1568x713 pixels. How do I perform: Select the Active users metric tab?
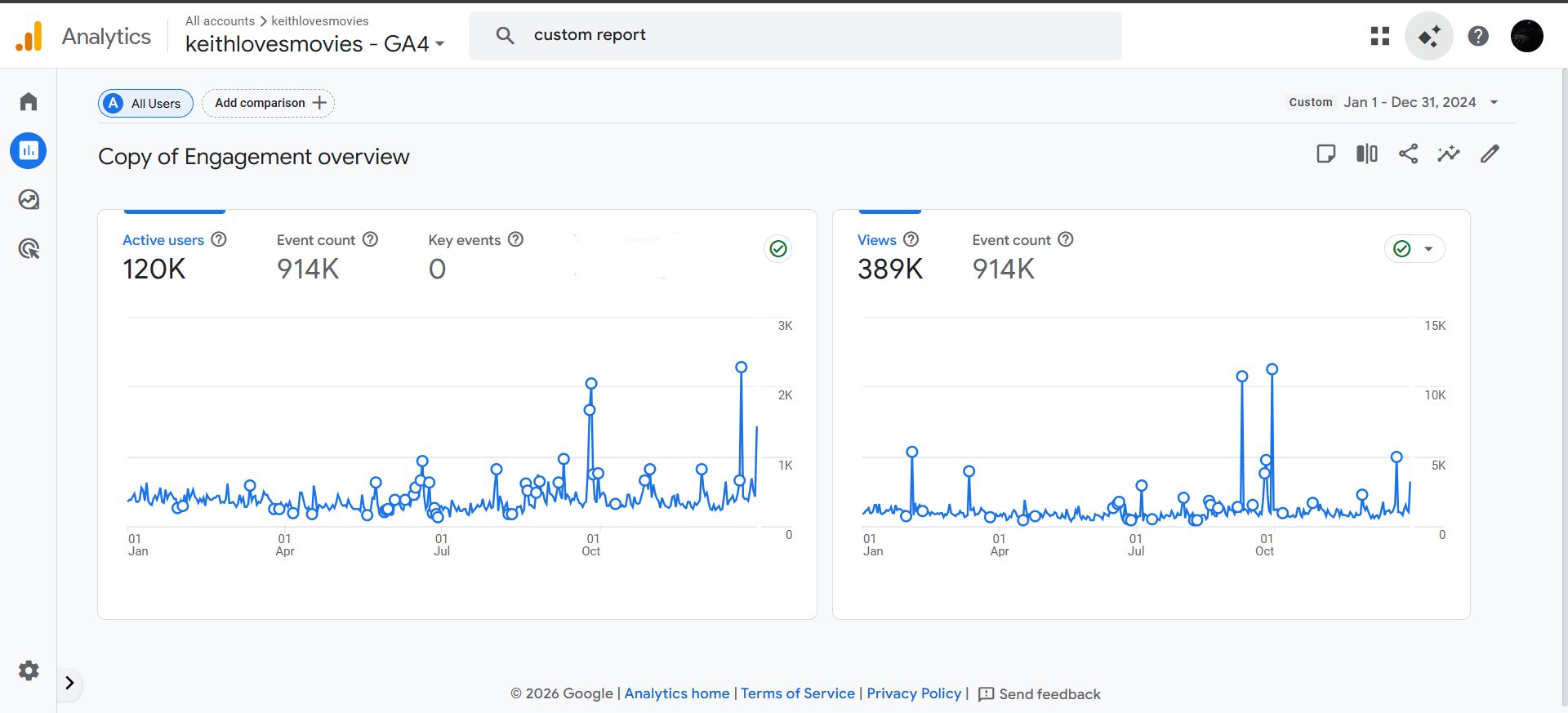(163, 240)
